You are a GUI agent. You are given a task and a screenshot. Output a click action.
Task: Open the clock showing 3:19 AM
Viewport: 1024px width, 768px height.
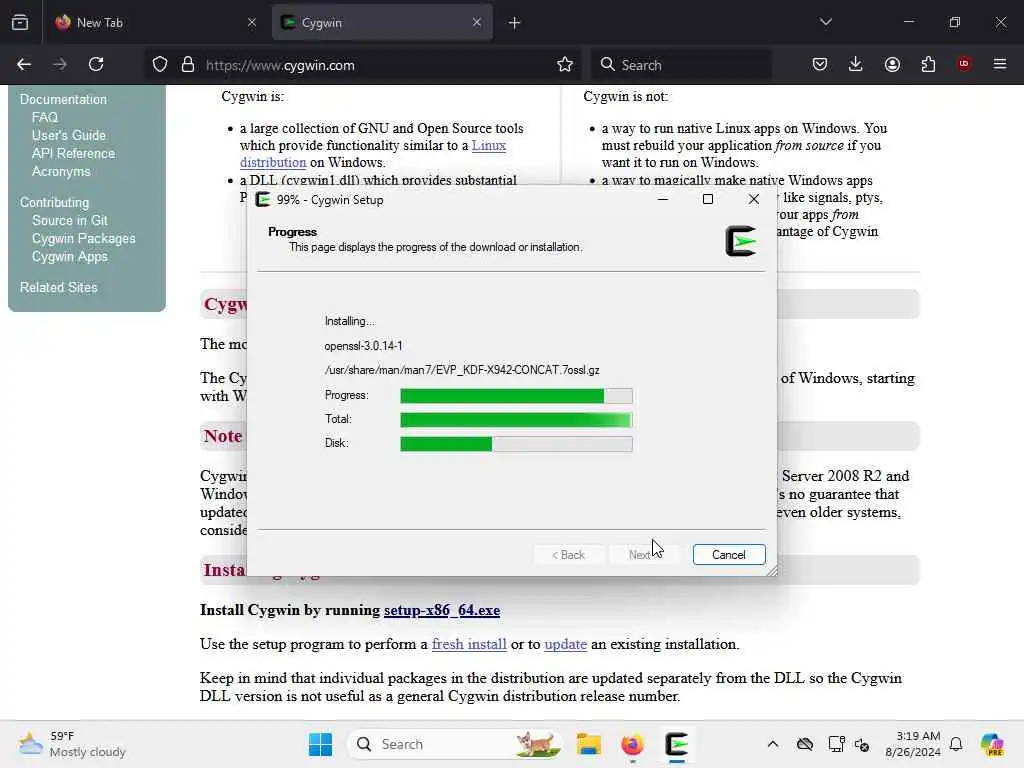[913, 744]
